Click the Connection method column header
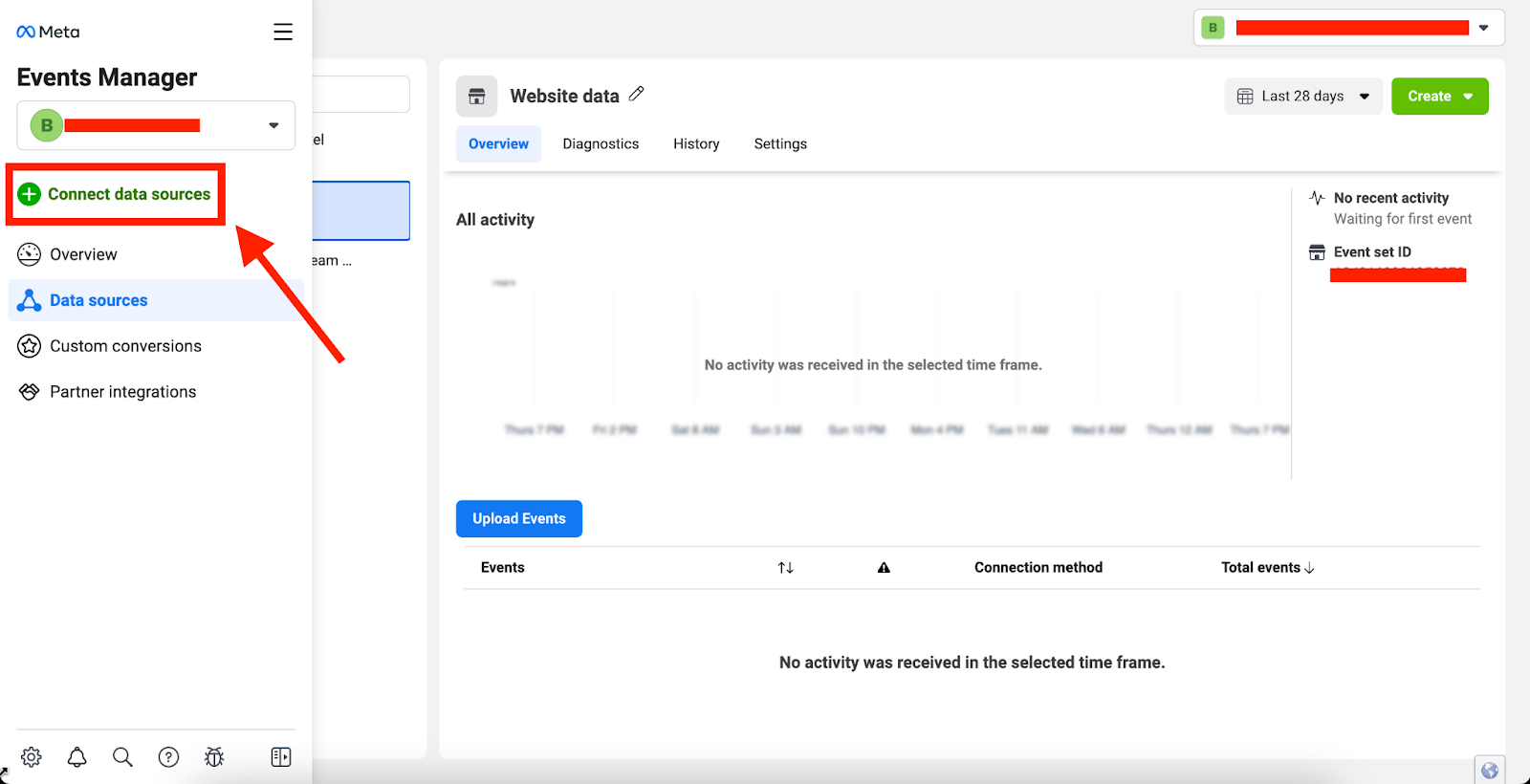This screenshot has width=1530, height=784. [1038, 568]
